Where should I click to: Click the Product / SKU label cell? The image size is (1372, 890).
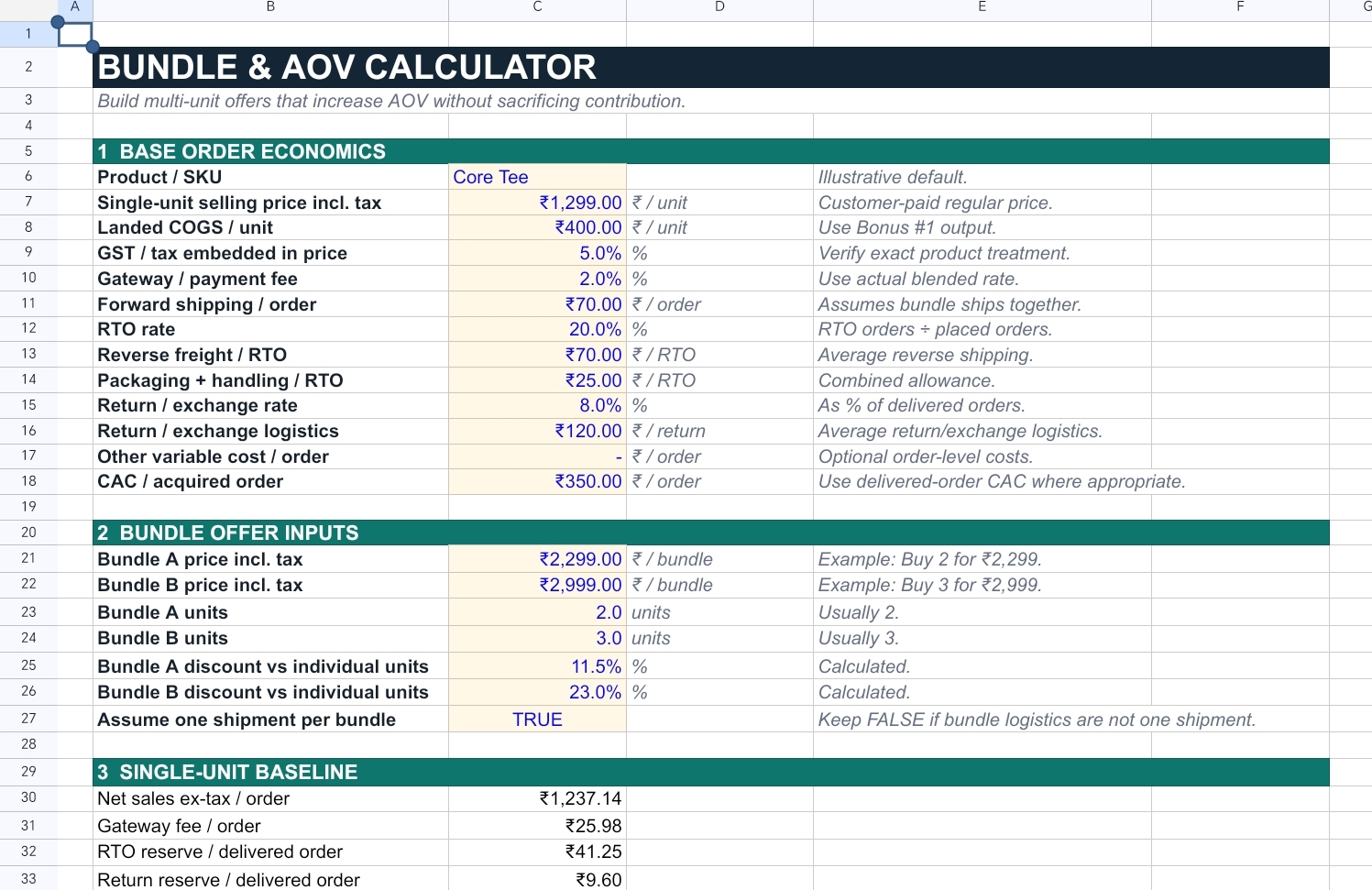point(270,177)
